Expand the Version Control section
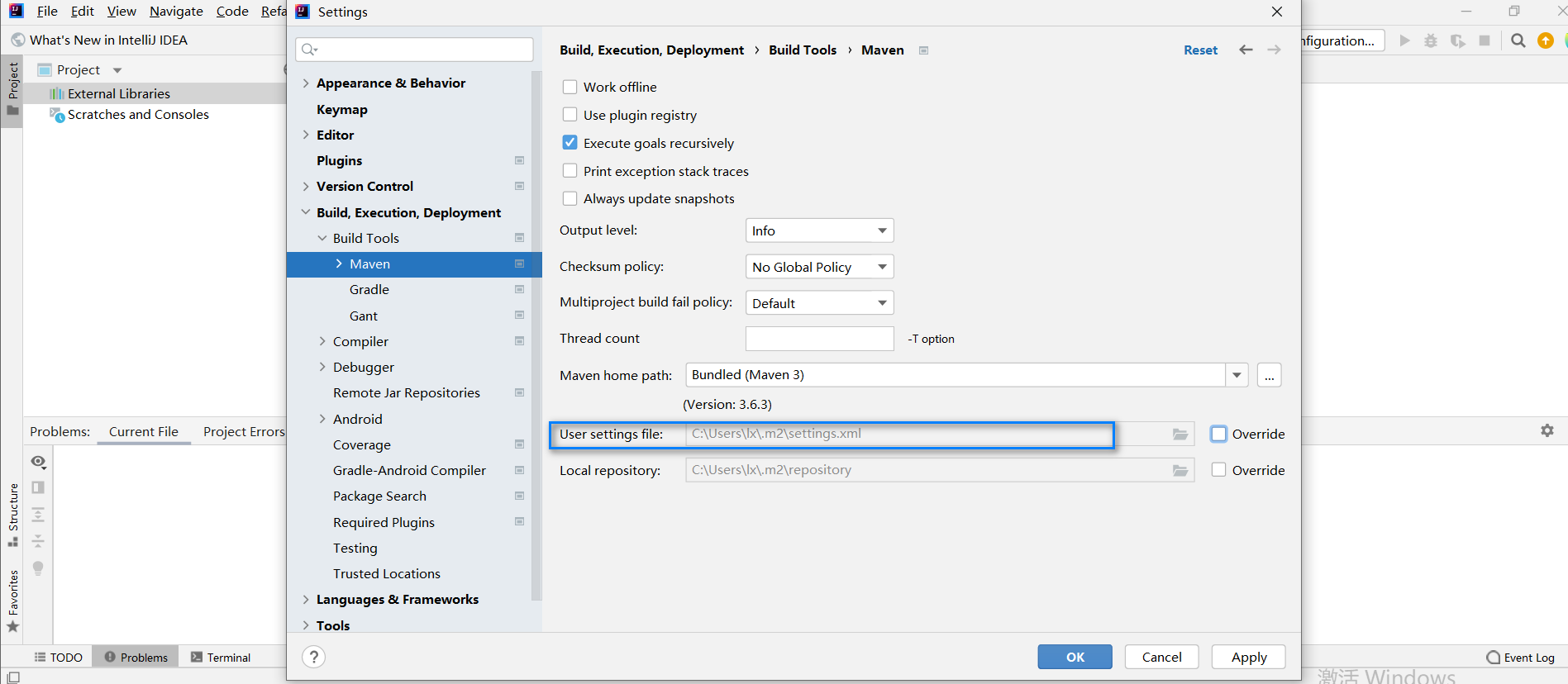 coord(306,186)
